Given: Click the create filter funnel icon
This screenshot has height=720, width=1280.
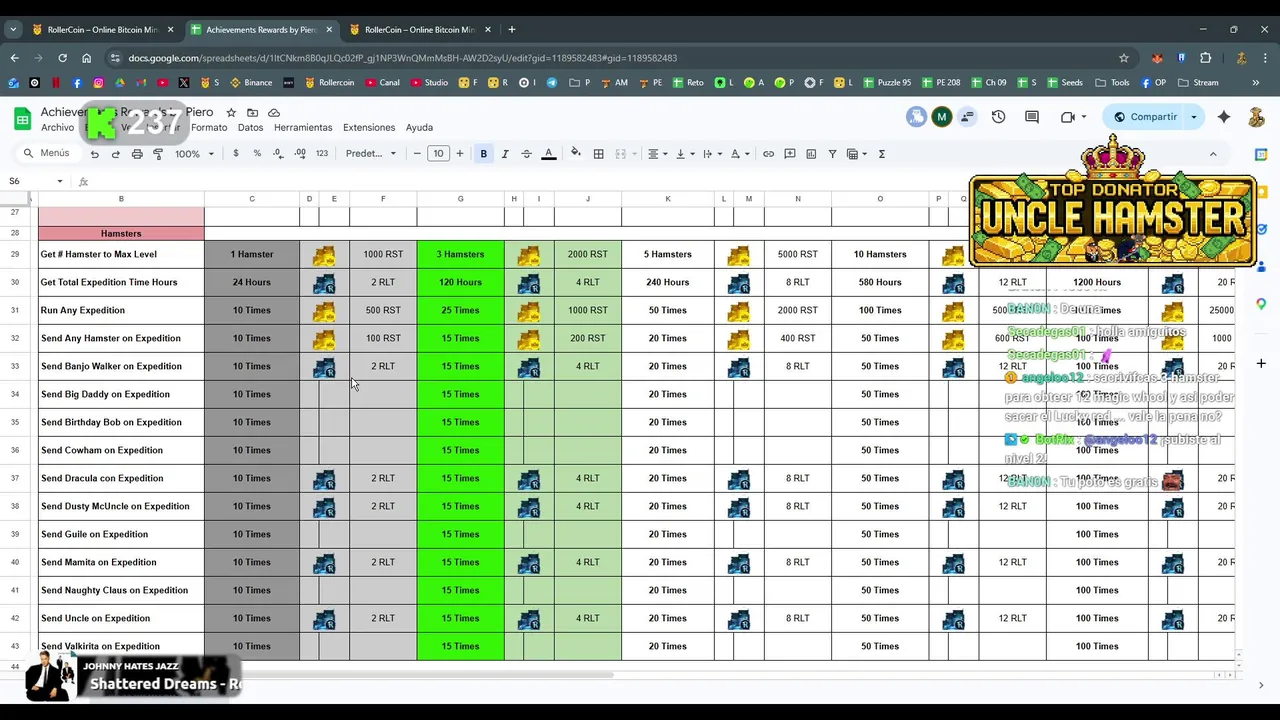Looking at the screenshot, I should tap(832, 154).
